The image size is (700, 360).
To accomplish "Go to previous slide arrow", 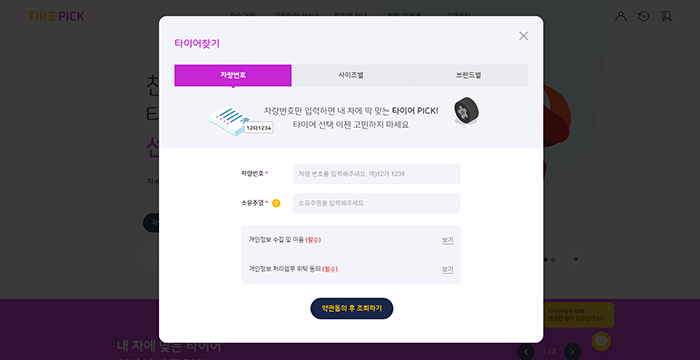I will pos(526,352).
